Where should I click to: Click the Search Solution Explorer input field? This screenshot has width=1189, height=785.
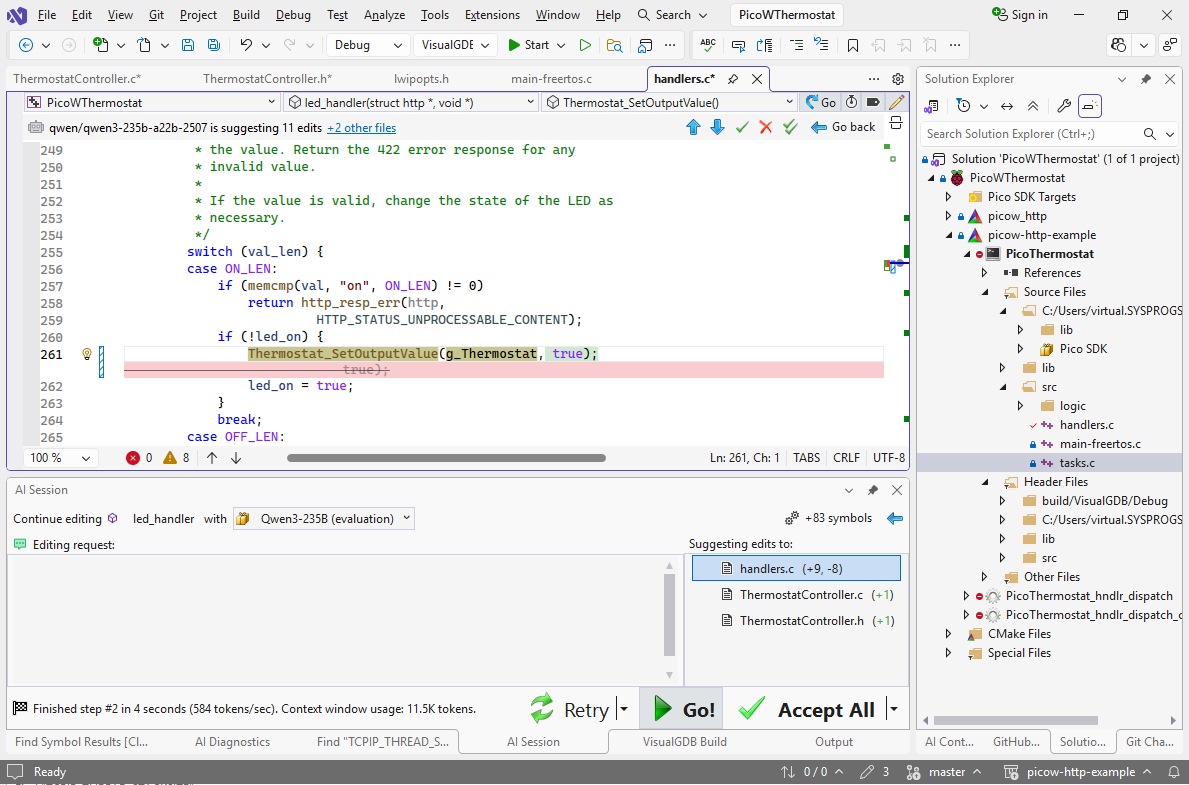pyautogui.click(x=1030, y=134)
